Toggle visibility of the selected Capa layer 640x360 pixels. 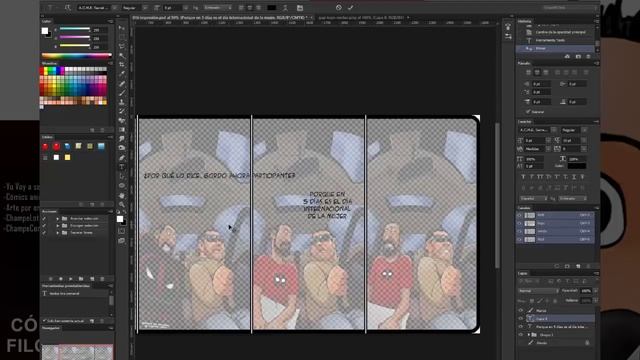point(520,318)
